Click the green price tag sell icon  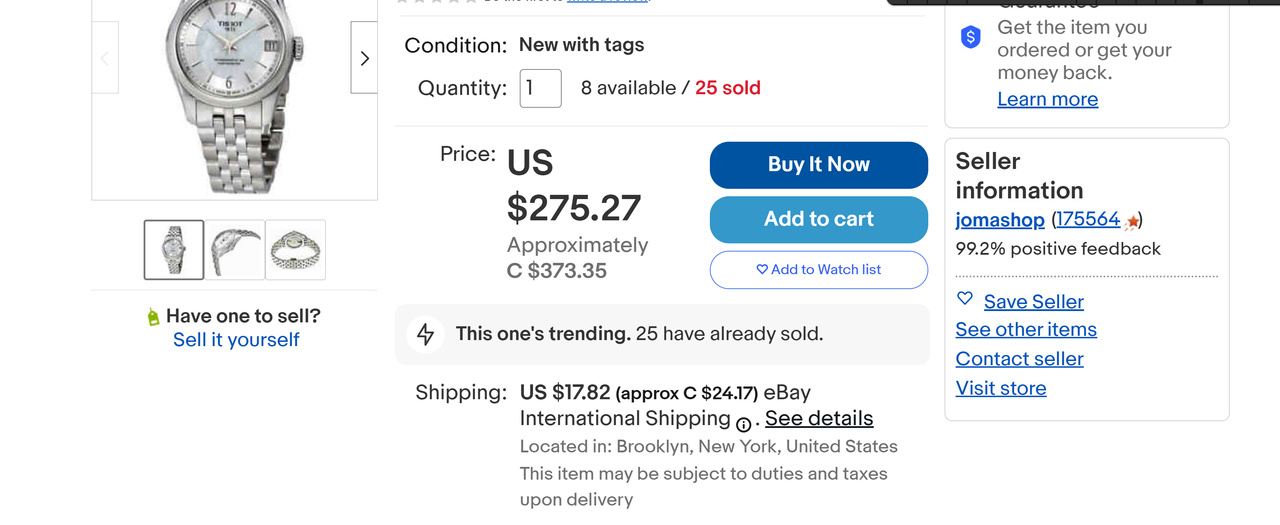(x=153, y=317)
